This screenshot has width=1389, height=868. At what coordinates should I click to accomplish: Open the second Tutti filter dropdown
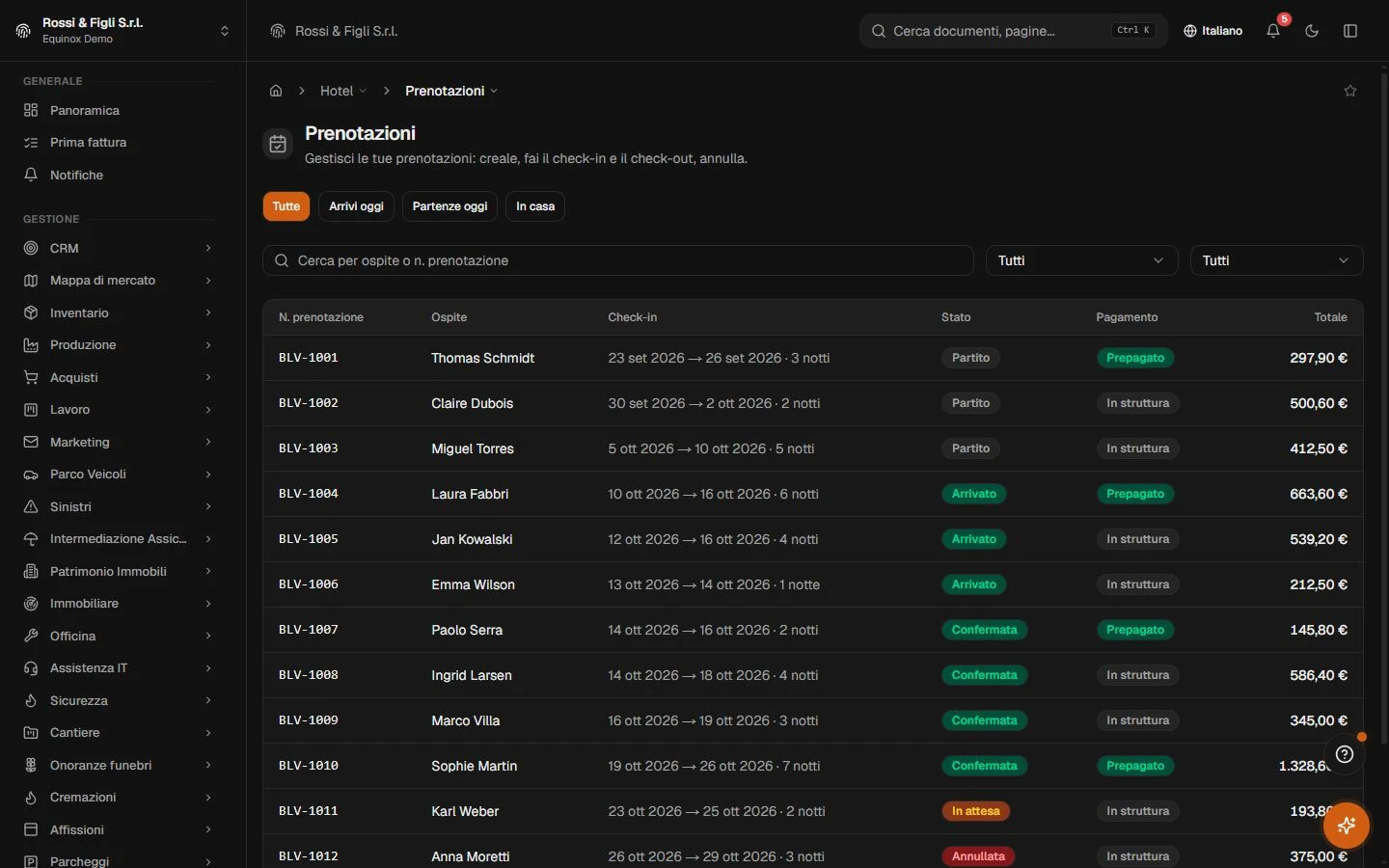pyautogui.click(x=1276, y=260)
